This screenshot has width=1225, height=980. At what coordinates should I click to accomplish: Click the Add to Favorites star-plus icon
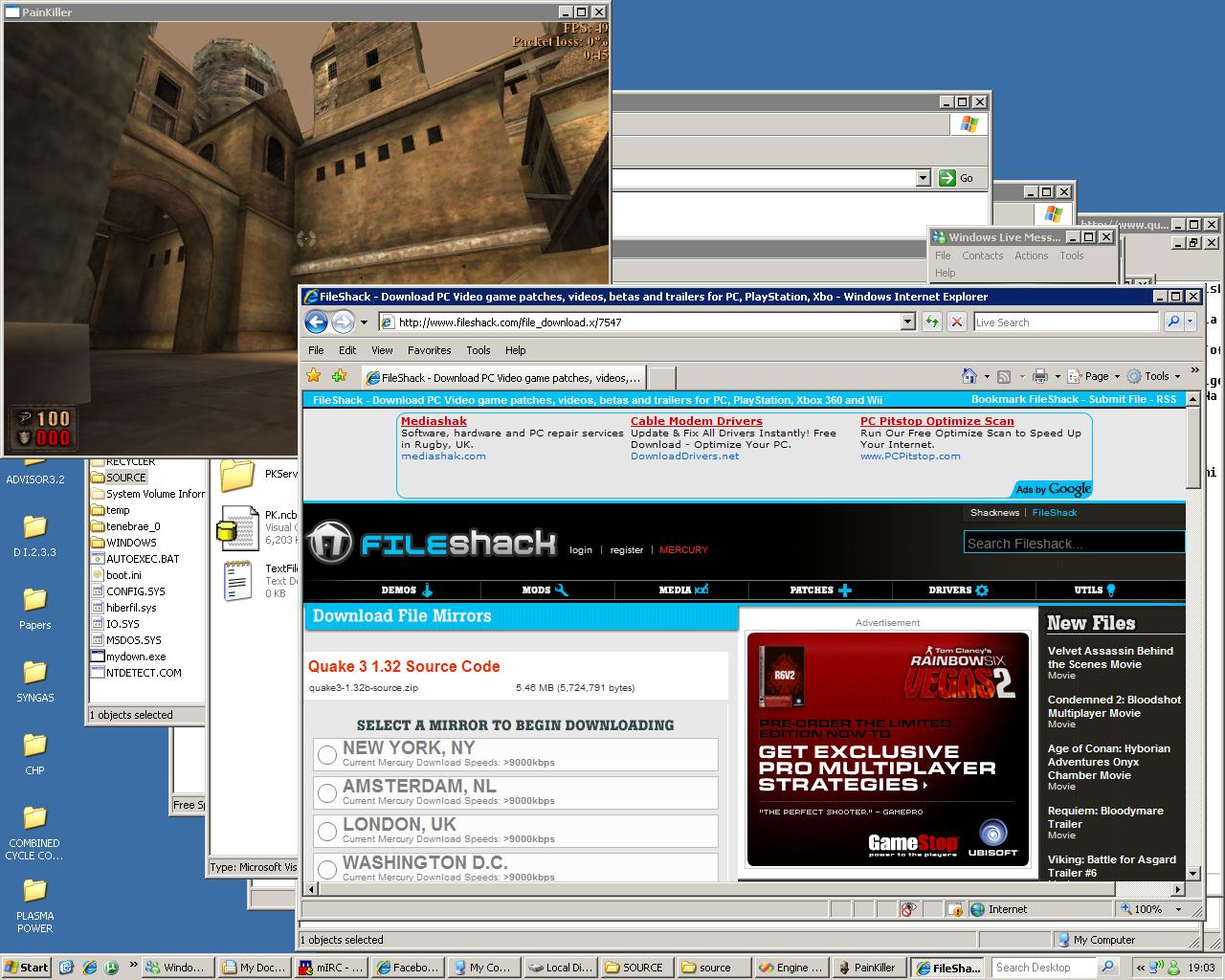coord(339,376)
